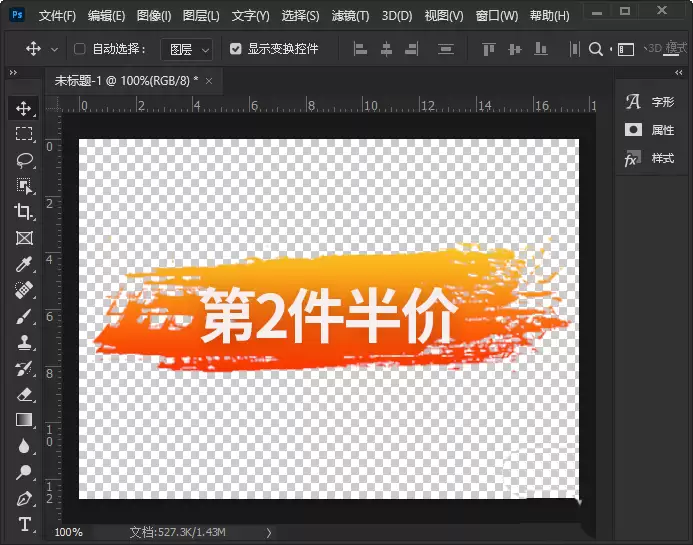Select the Gradient tool
The width and height of the screenshot is (693, 545).
coord(24,420)
